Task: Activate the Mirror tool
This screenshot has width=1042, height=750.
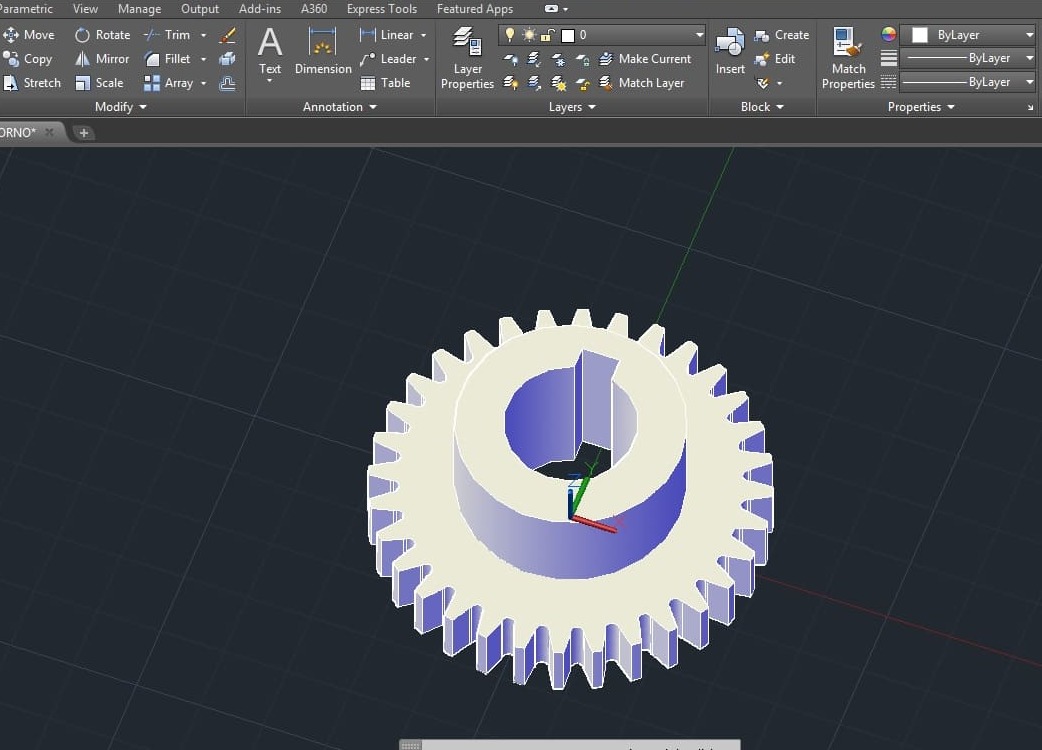Action: (102, 58)
